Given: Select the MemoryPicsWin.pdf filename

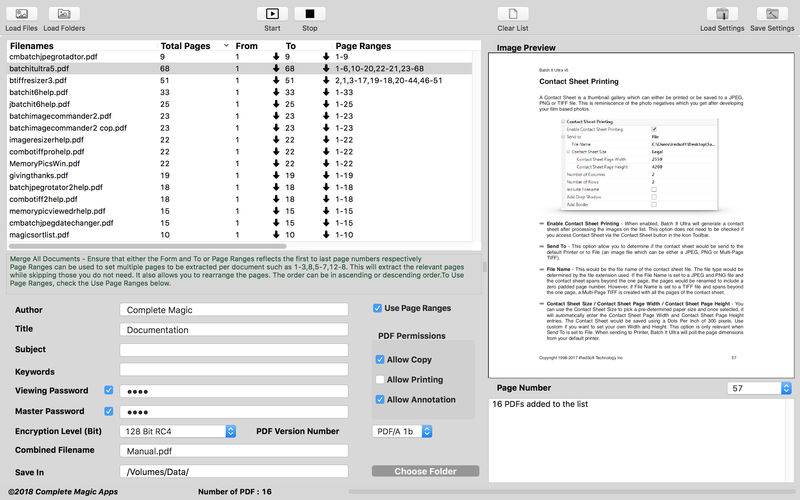Looking at the screenshot, I should coord(44,164).
